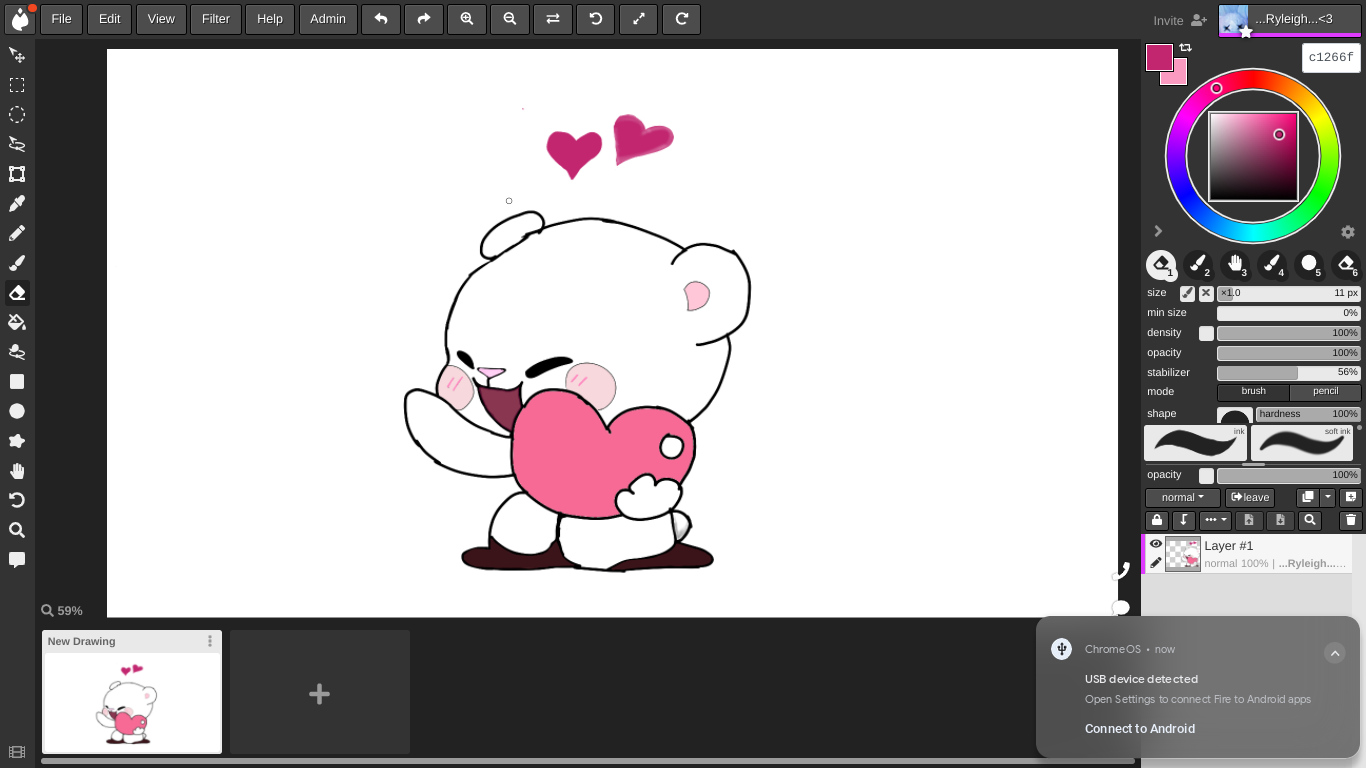The height and width of the screenshot is (768, 1366).
Task: Select the zoom magnifier tool in left toolbar
Action: click(17, 530)
